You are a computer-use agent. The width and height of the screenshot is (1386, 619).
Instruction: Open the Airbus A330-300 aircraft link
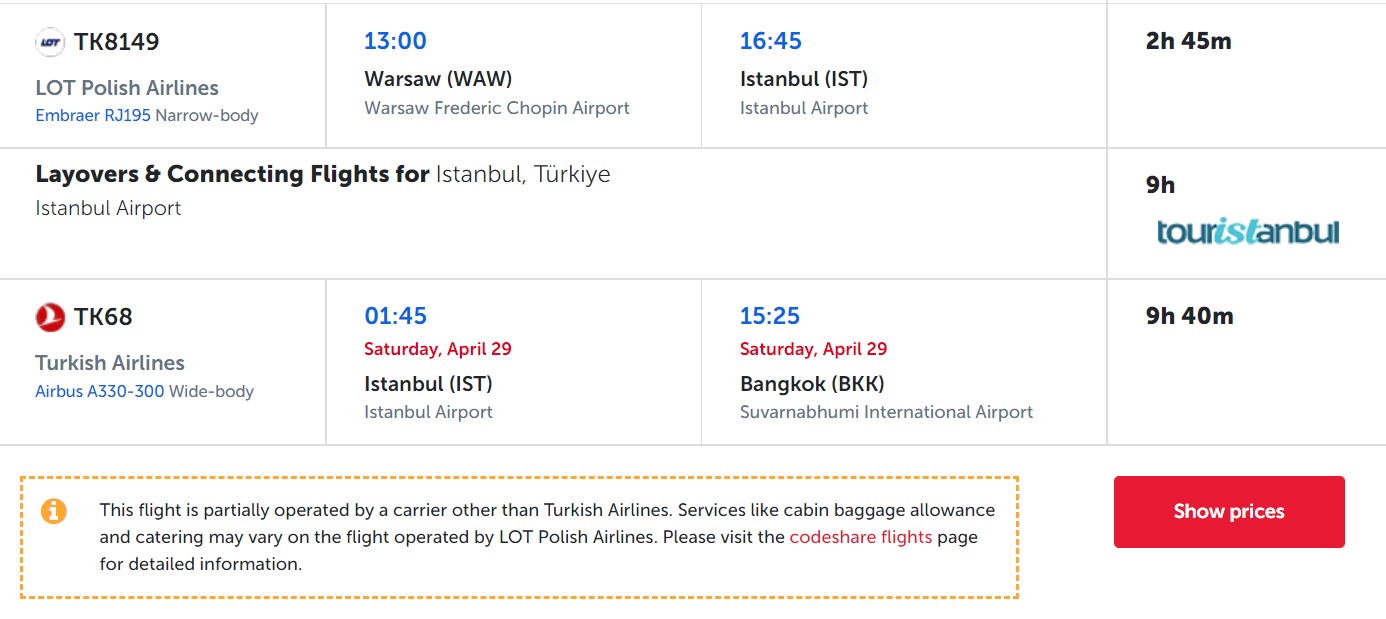click(100, 391)
